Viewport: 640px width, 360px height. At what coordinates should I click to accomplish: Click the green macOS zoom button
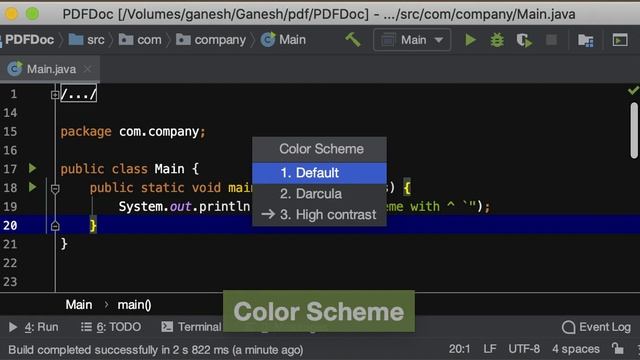pyautogui.click(x=33, y=13)
